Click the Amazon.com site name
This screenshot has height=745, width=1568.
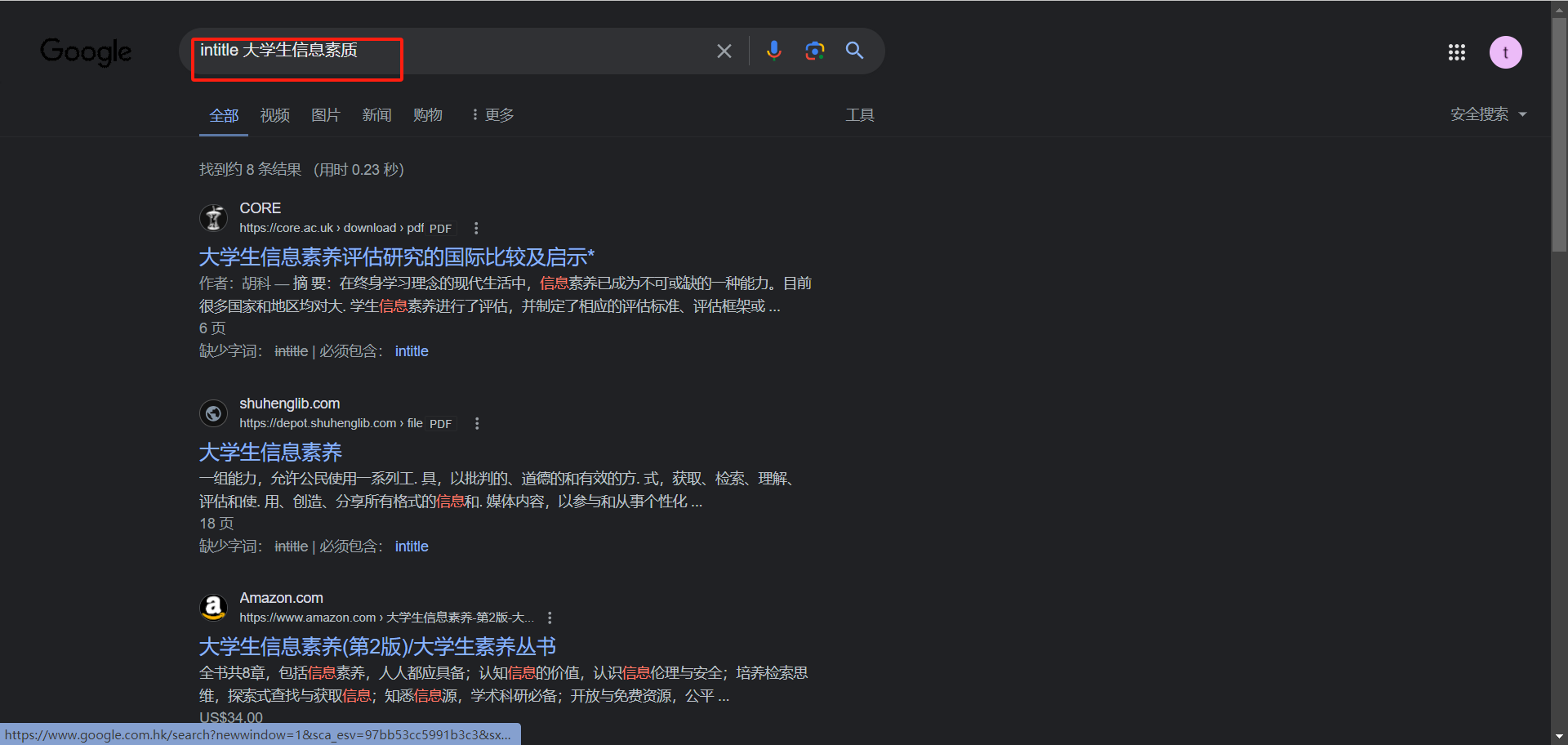click(281, 598)
